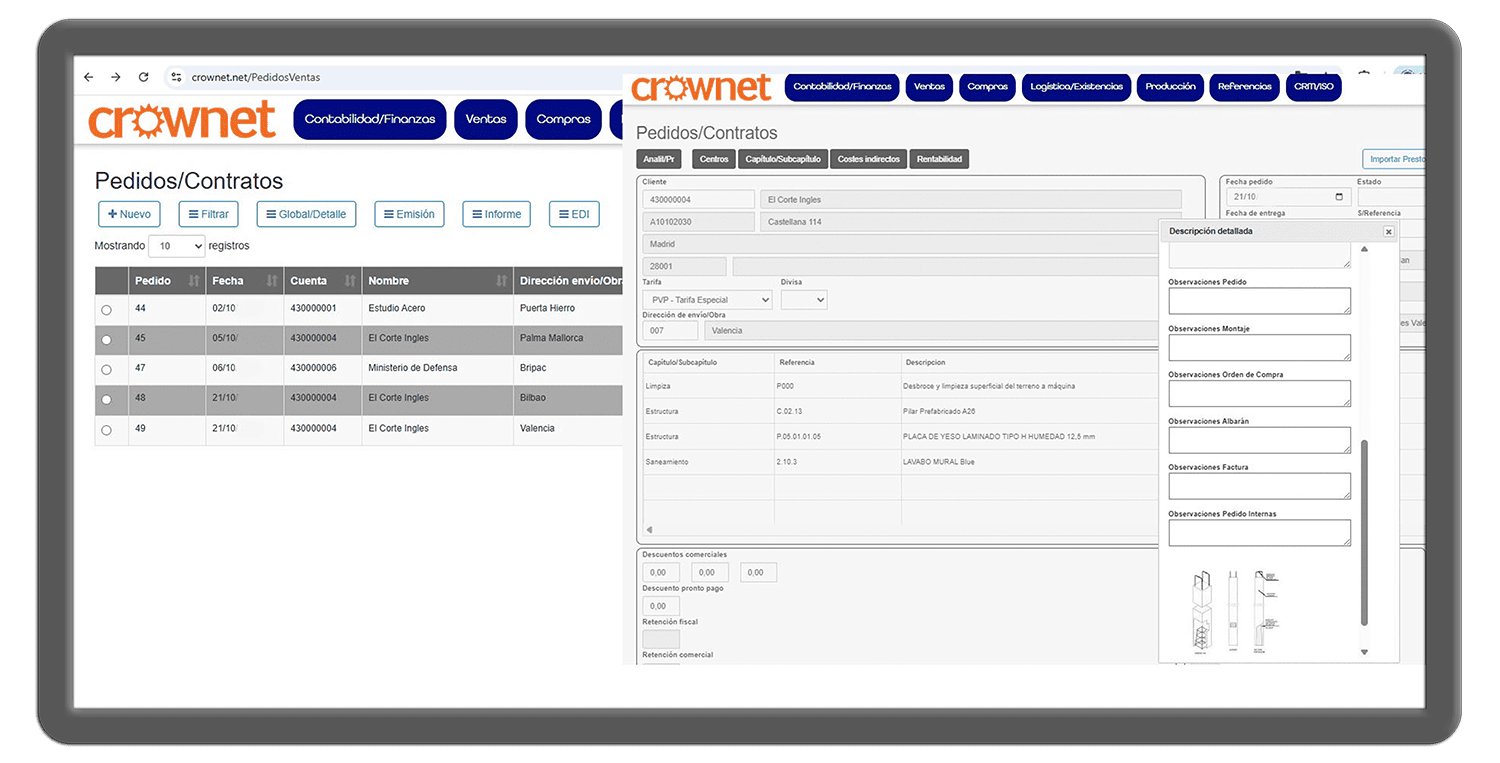
Task: Expand the Divisa dropdown
Action: click(804, 300)
